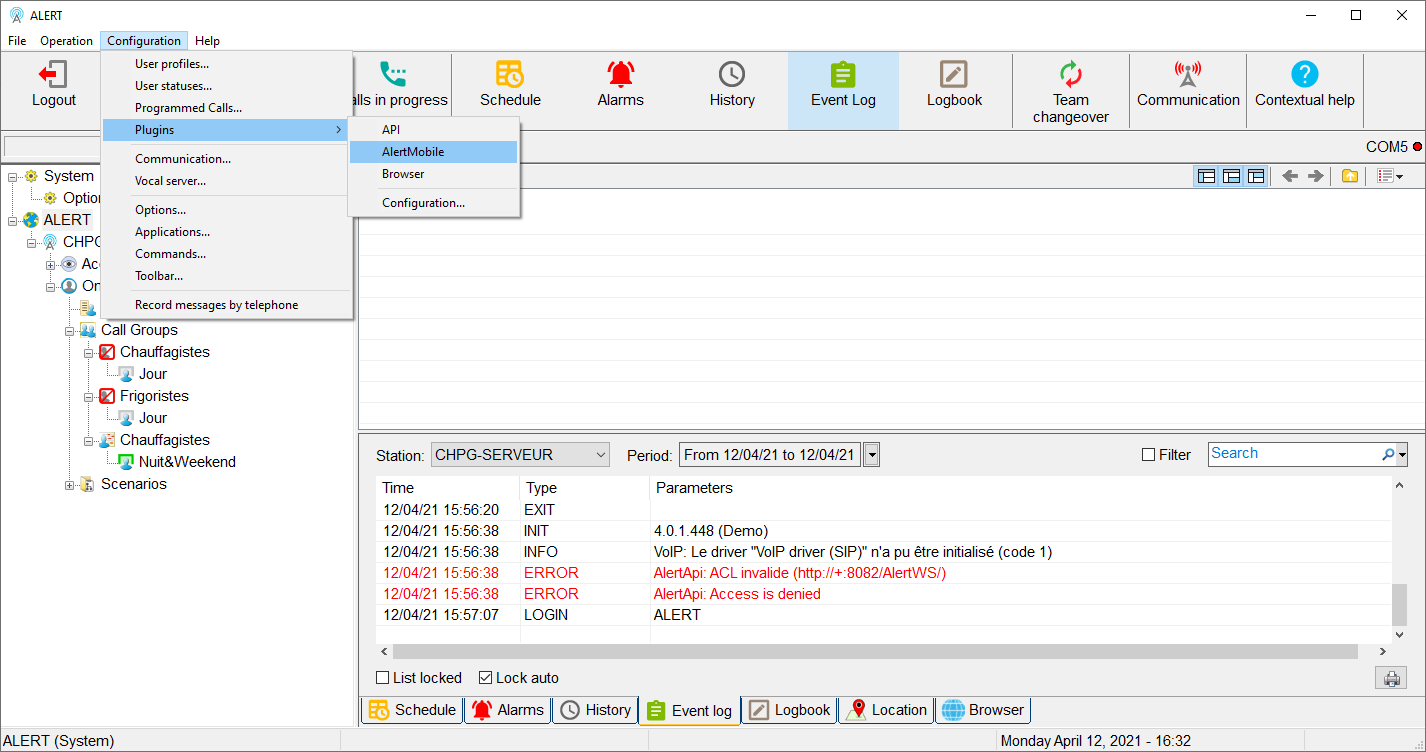
Task: Click the Logout toolbar icon
Action: [53, 75]
